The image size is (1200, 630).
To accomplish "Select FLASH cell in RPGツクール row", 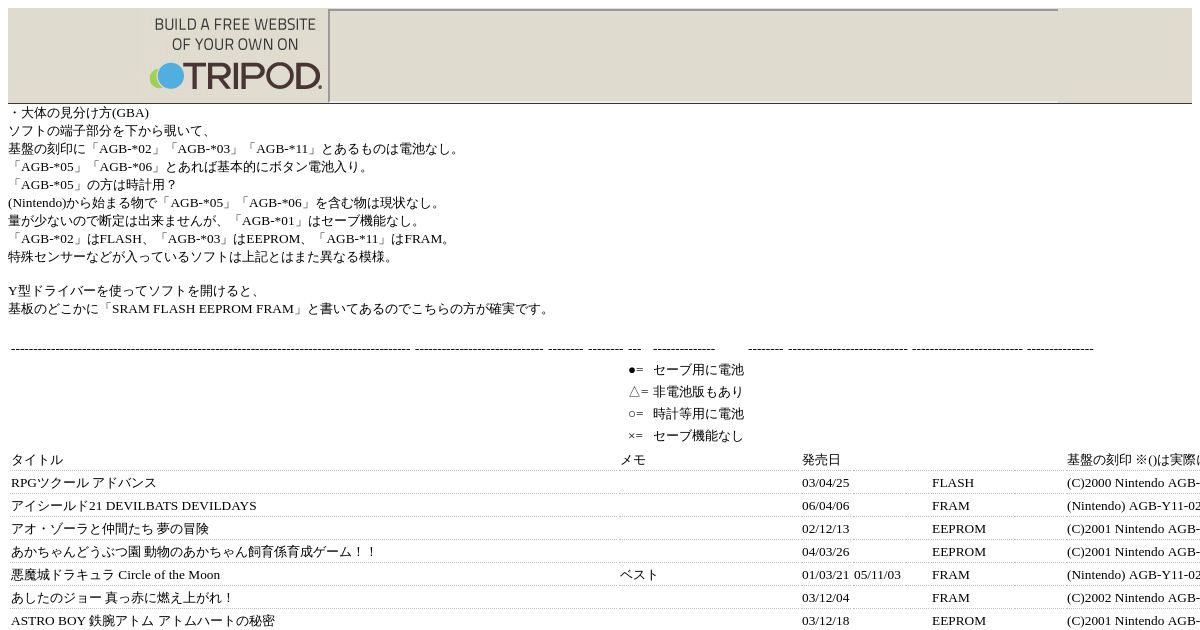I will [953, 483].
